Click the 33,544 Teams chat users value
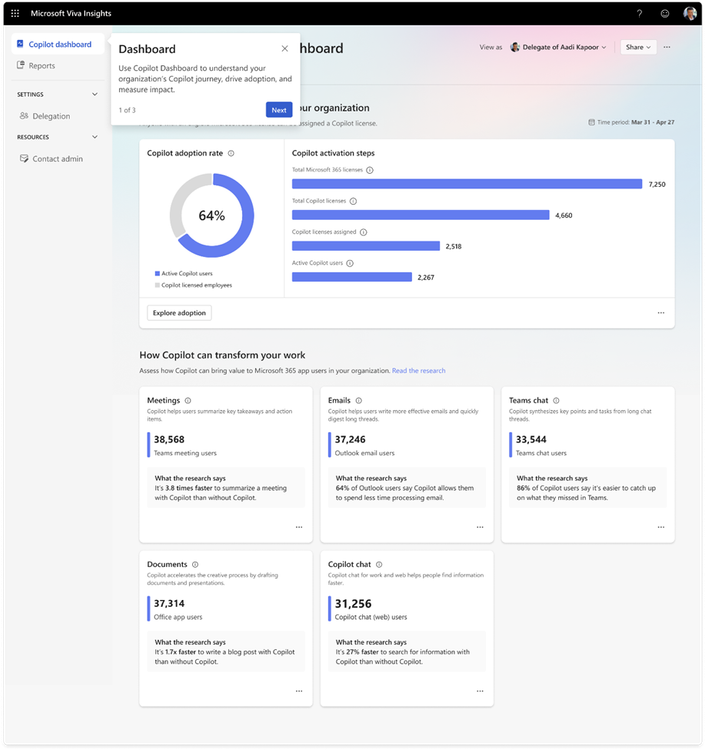The image size is (705, 750). 531,440
